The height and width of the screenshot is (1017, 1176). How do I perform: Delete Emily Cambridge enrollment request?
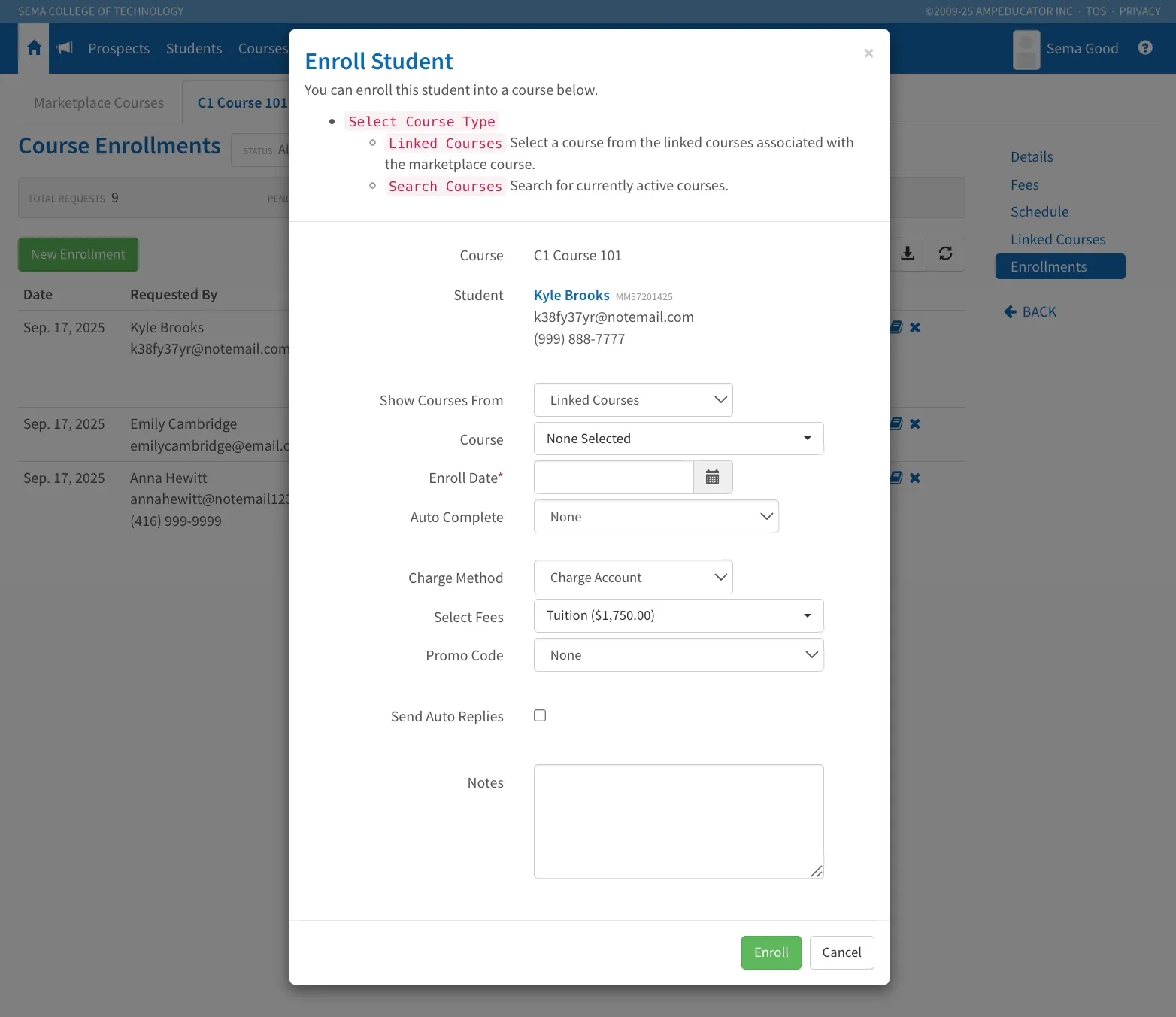915,423
